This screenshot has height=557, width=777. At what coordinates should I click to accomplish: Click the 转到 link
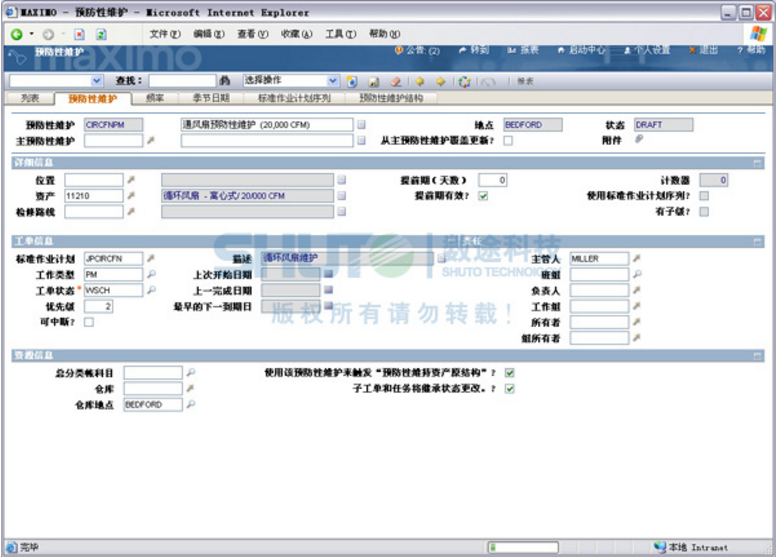474,50
